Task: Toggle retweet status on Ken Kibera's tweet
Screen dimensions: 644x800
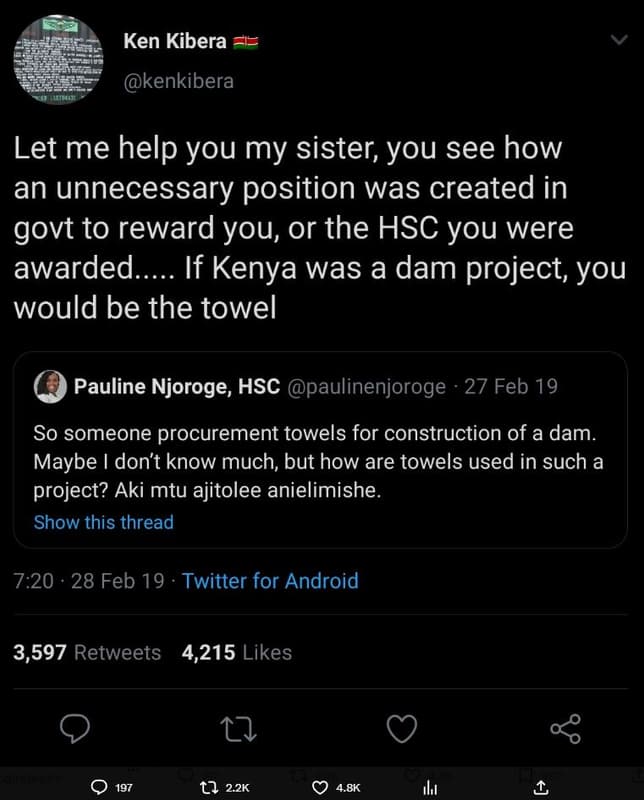Action: point(239,730)
